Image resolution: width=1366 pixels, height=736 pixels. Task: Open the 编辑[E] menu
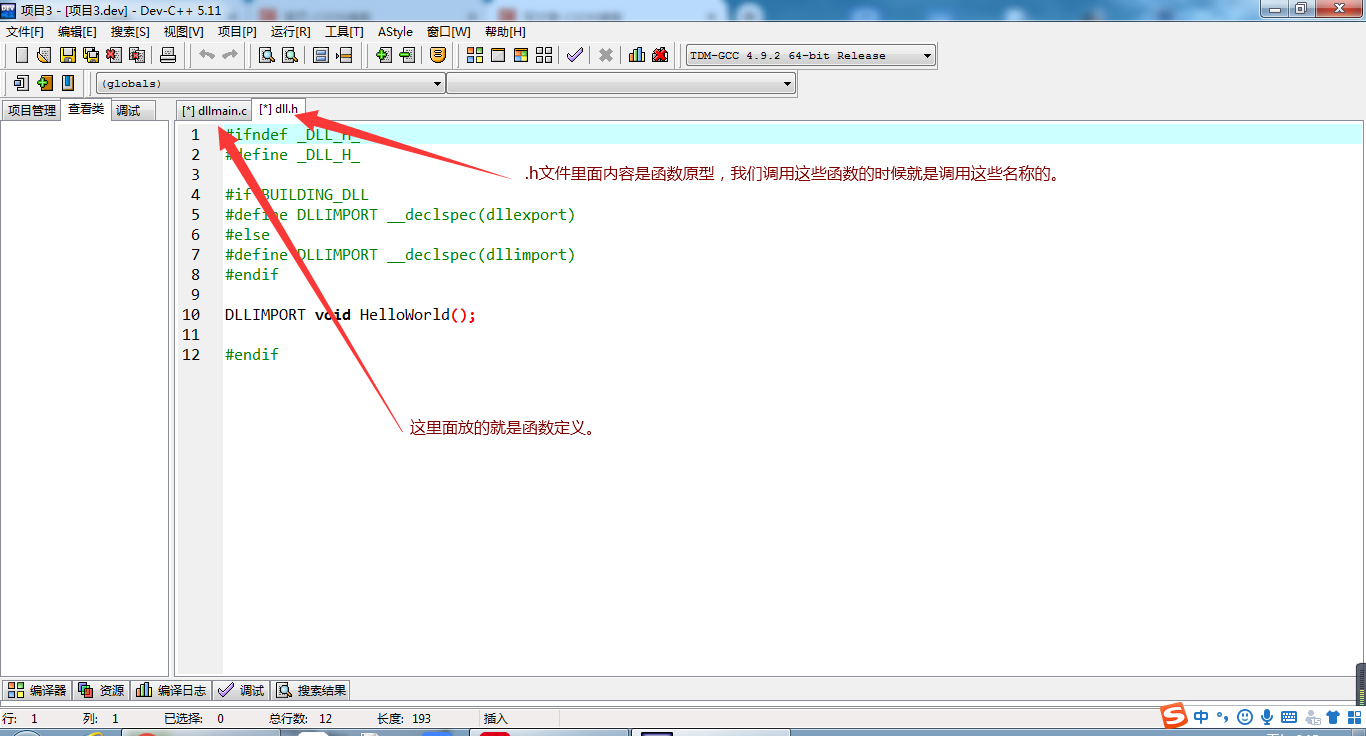click(x=77, y=32)
